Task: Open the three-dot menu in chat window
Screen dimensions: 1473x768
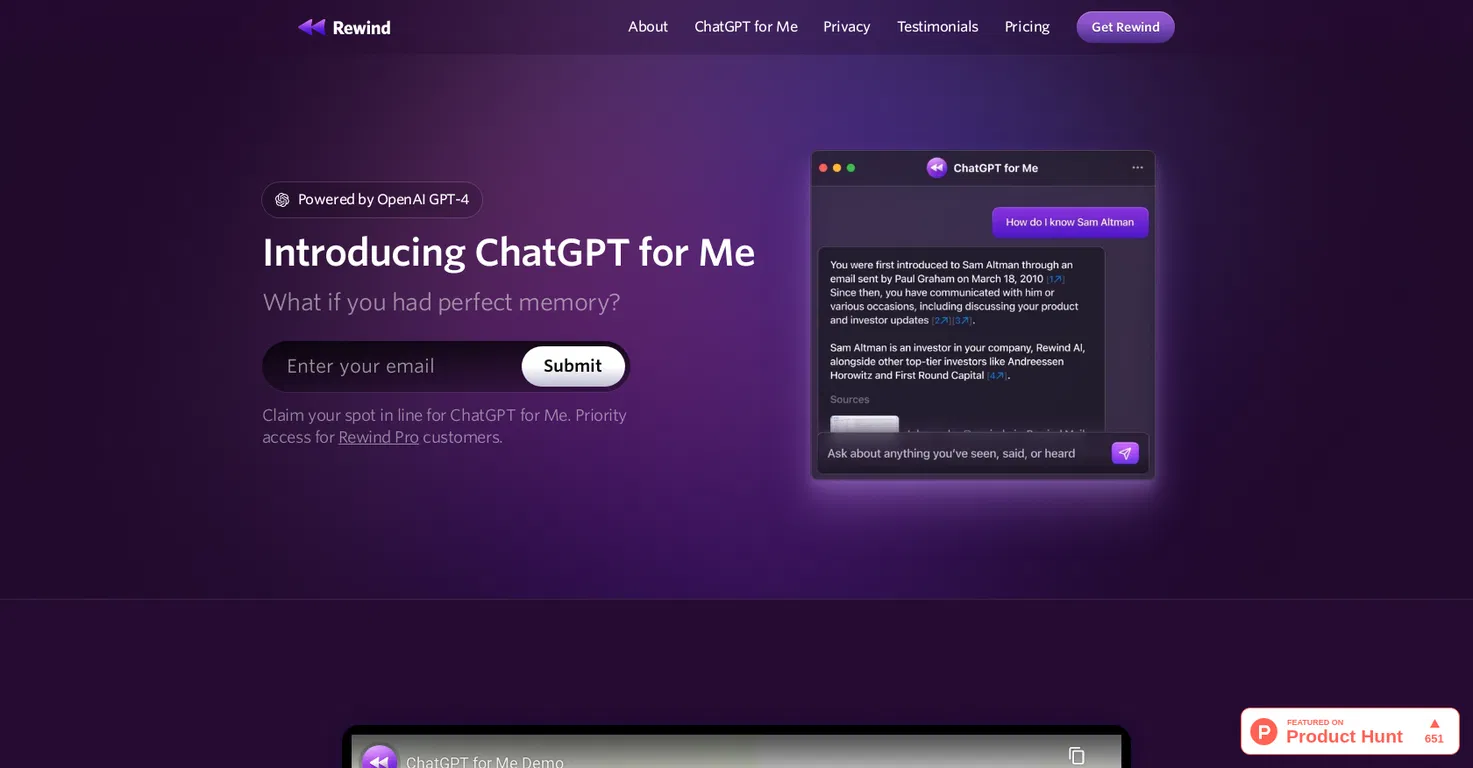Action: tap(1137, 168)
